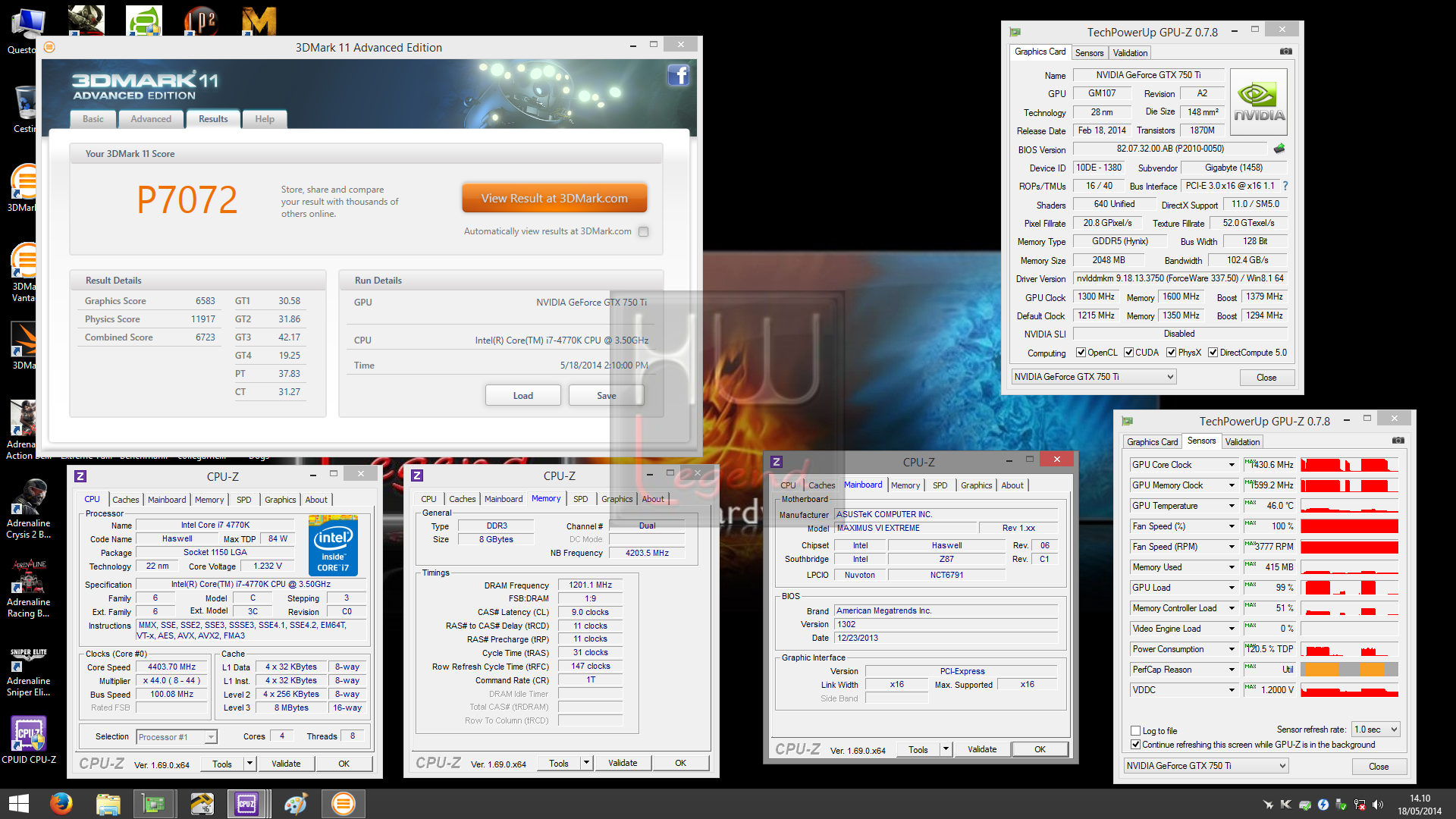Toggle Continue refreshing in background checkbox

click(x=1135, y=745)
